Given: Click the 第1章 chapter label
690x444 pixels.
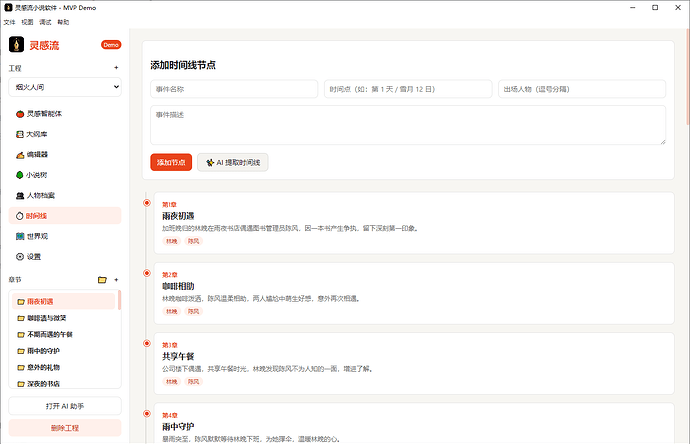Looking at the screenshot, I should point(169,205).
